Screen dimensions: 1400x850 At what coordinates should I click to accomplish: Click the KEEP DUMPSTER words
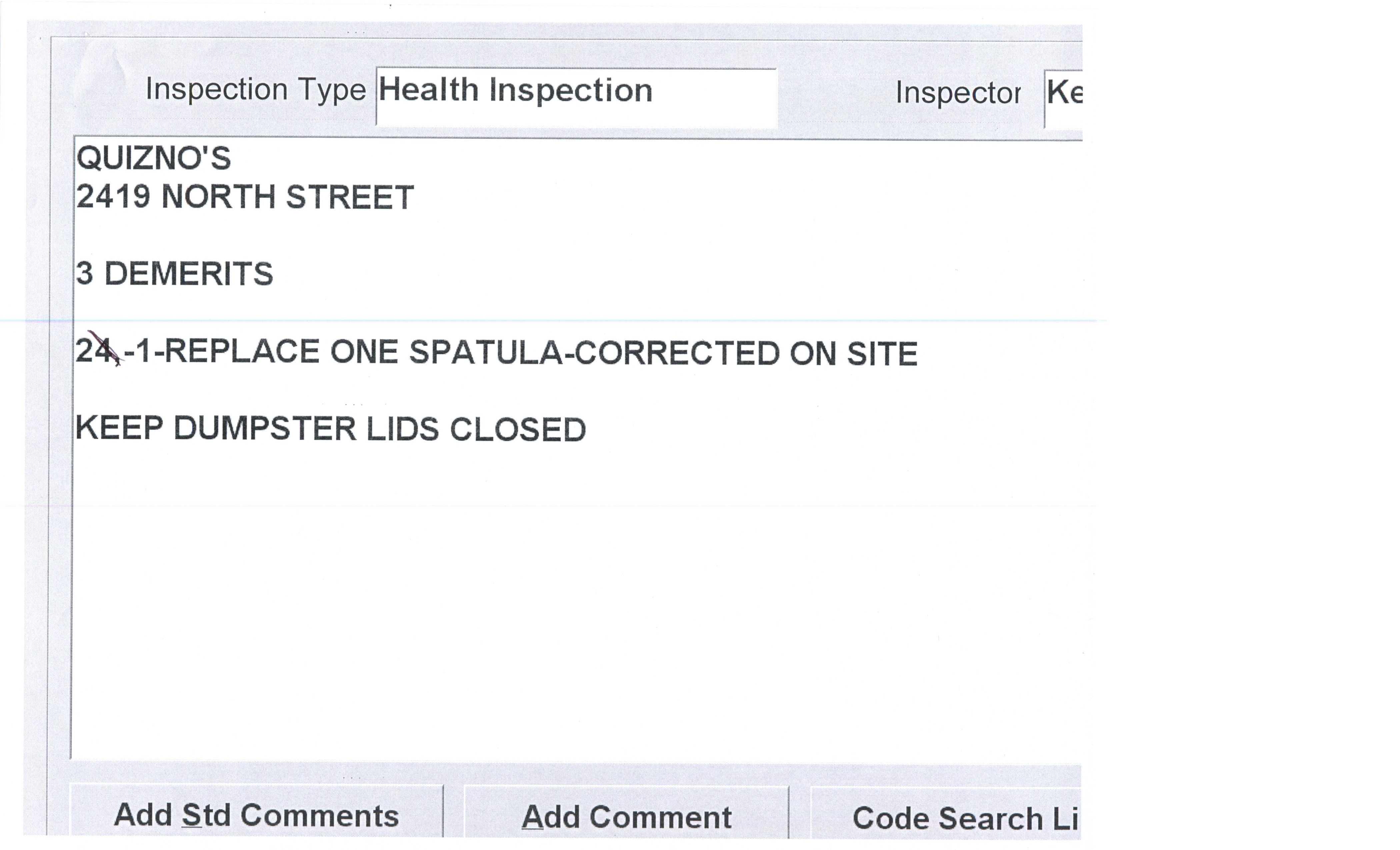tap(215, 428)
